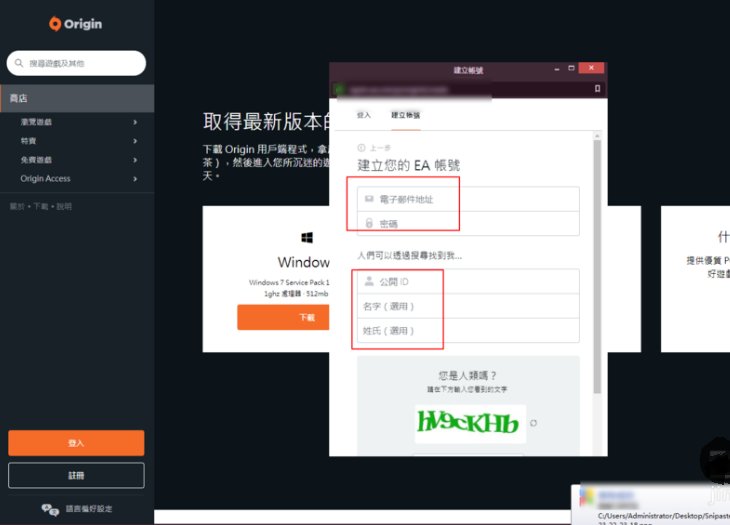Refresh the captcha with the reload icon
This screenshot has width=730, height=525.
pyautogui.click(x=534, y=423)
